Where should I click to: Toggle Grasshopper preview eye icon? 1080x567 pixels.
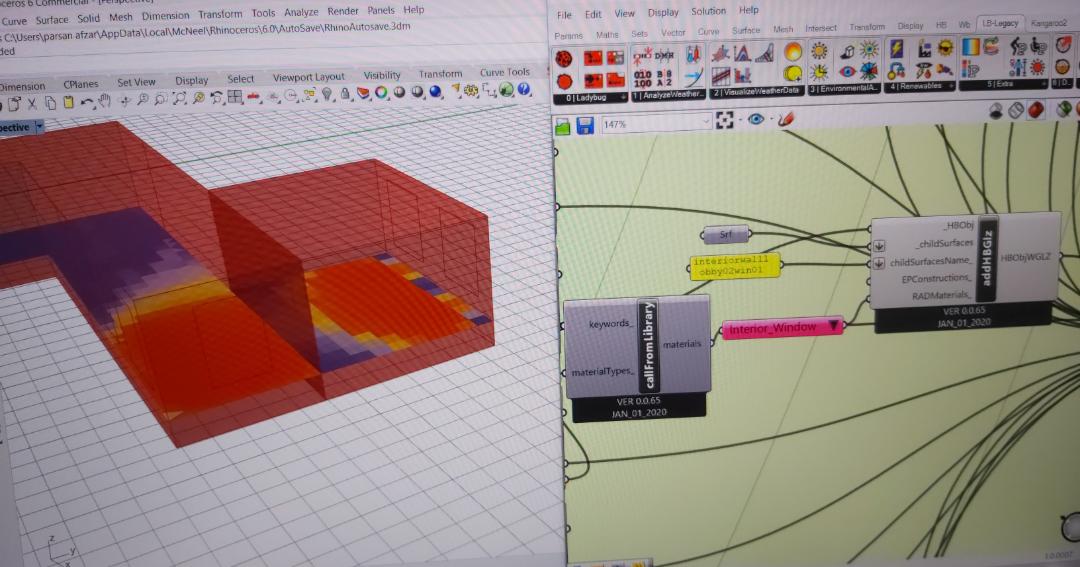click(756, 120)
